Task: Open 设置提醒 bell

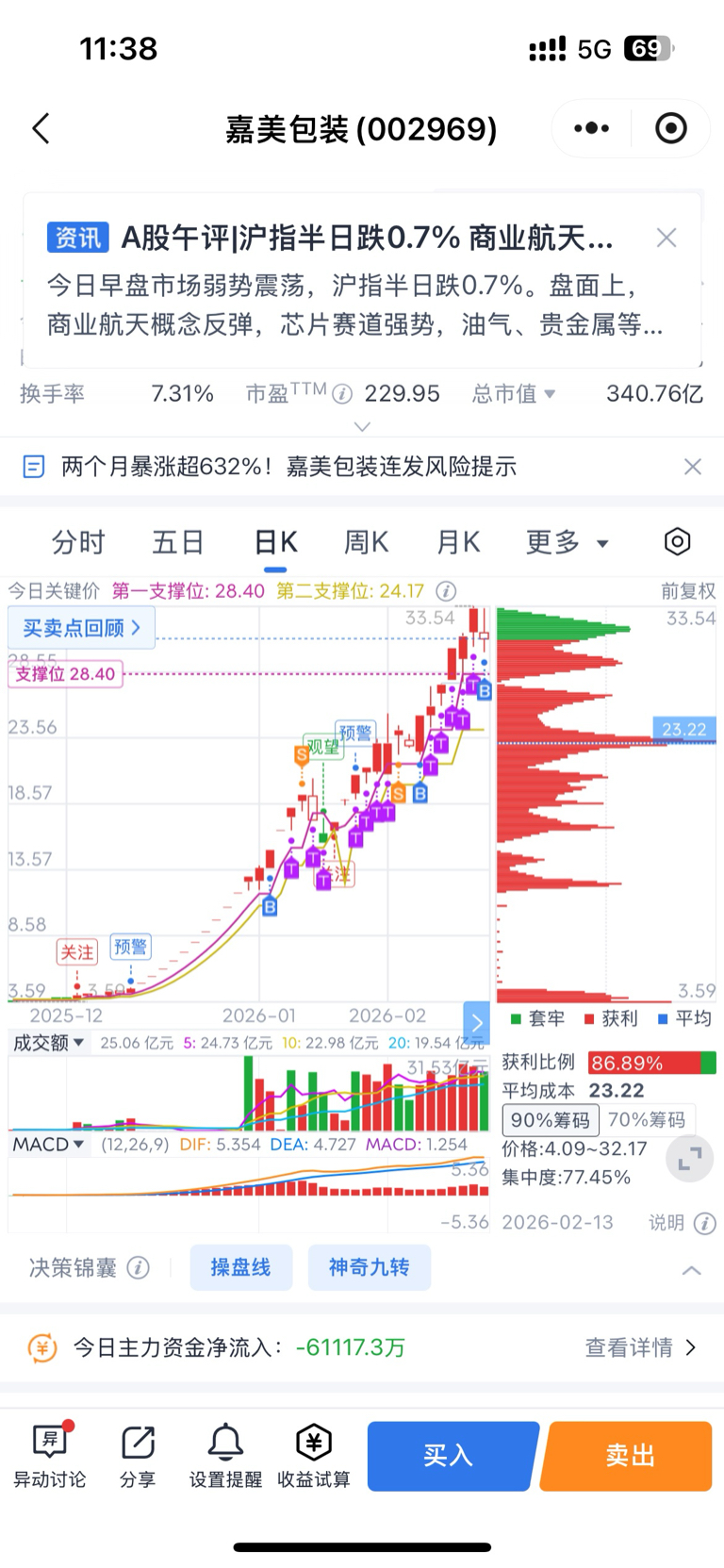Action: pos(226,1457)
